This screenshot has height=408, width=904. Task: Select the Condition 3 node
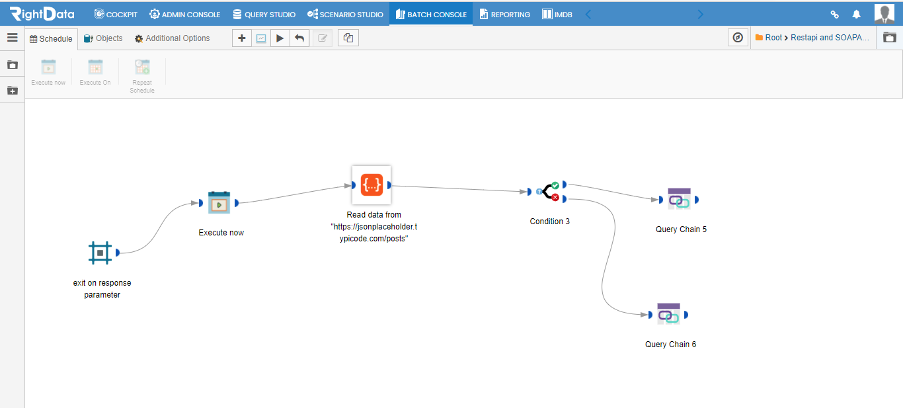point(548,191)
